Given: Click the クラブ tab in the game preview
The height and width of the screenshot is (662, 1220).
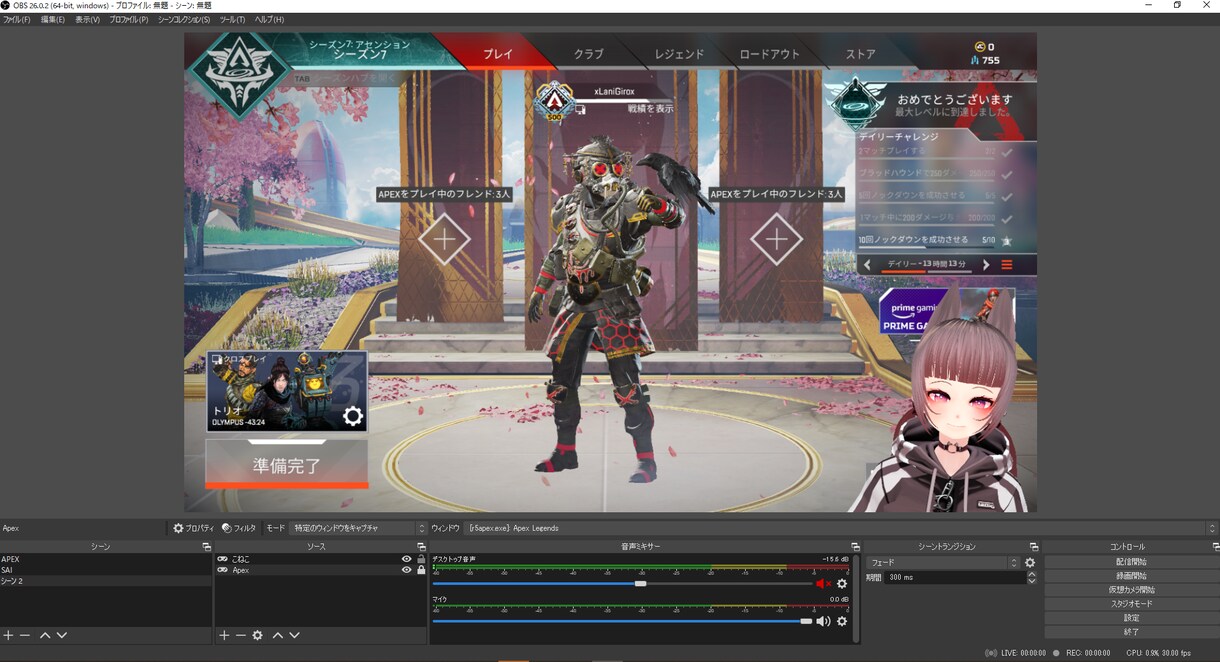Looking at the screenshot, I should coord(588,54).
